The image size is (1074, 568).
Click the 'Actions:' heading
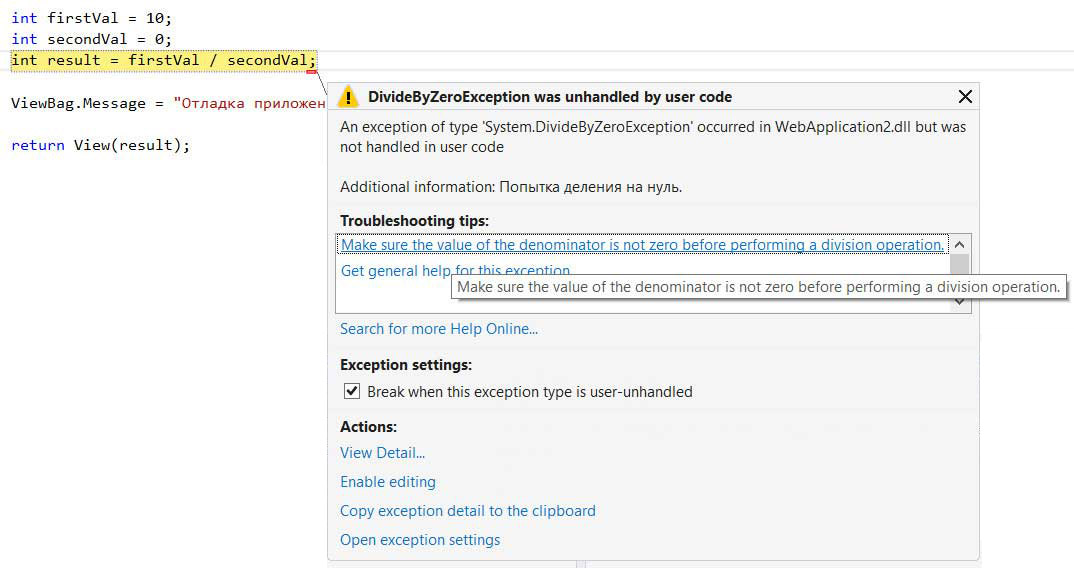click(x=369, y=427)
